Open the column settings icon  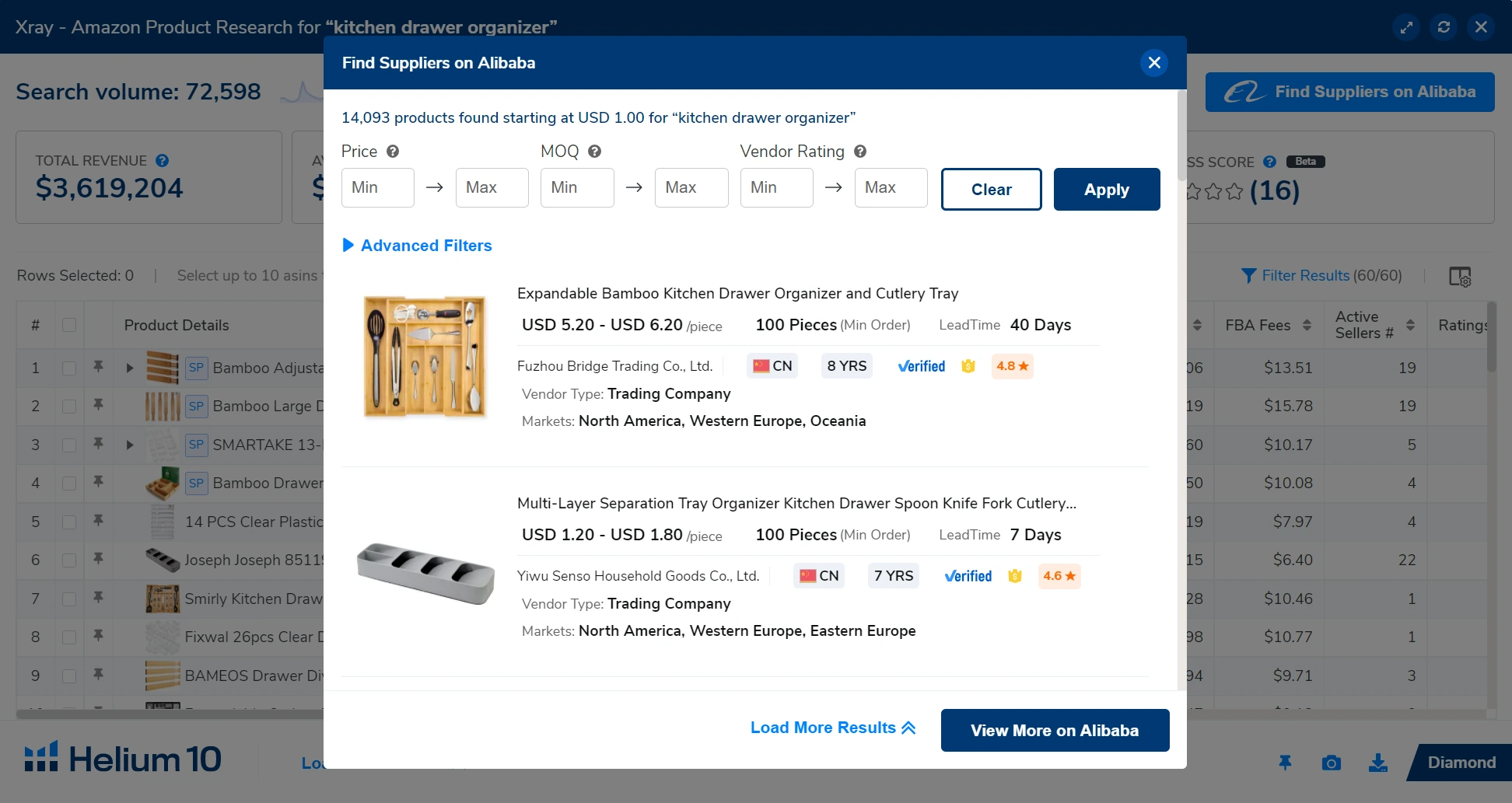(x=1460, y=277)
